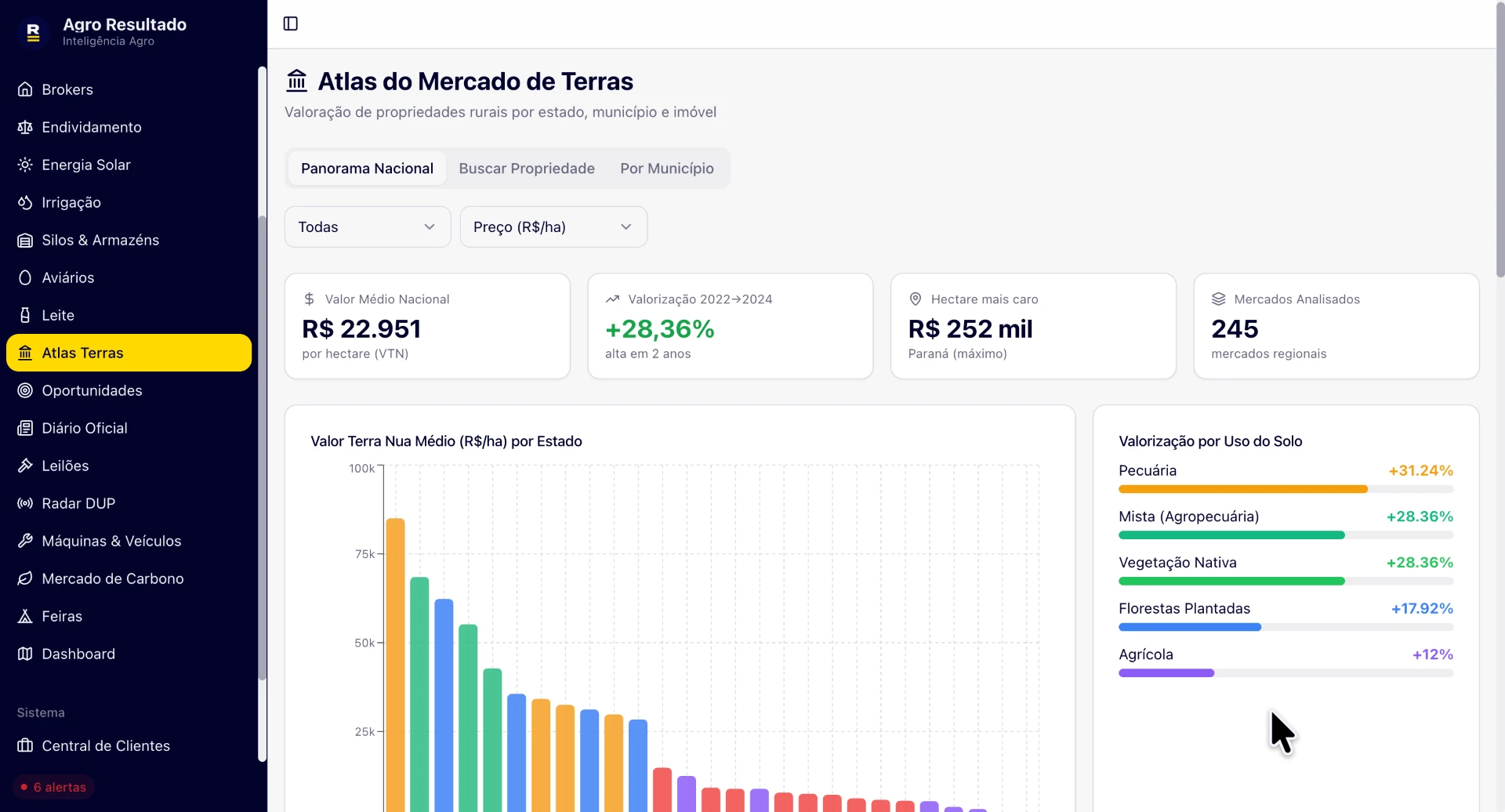Viewport: 1505px width, 812px height.
Task: Open the Endividamento section
Action: [129, 127]
